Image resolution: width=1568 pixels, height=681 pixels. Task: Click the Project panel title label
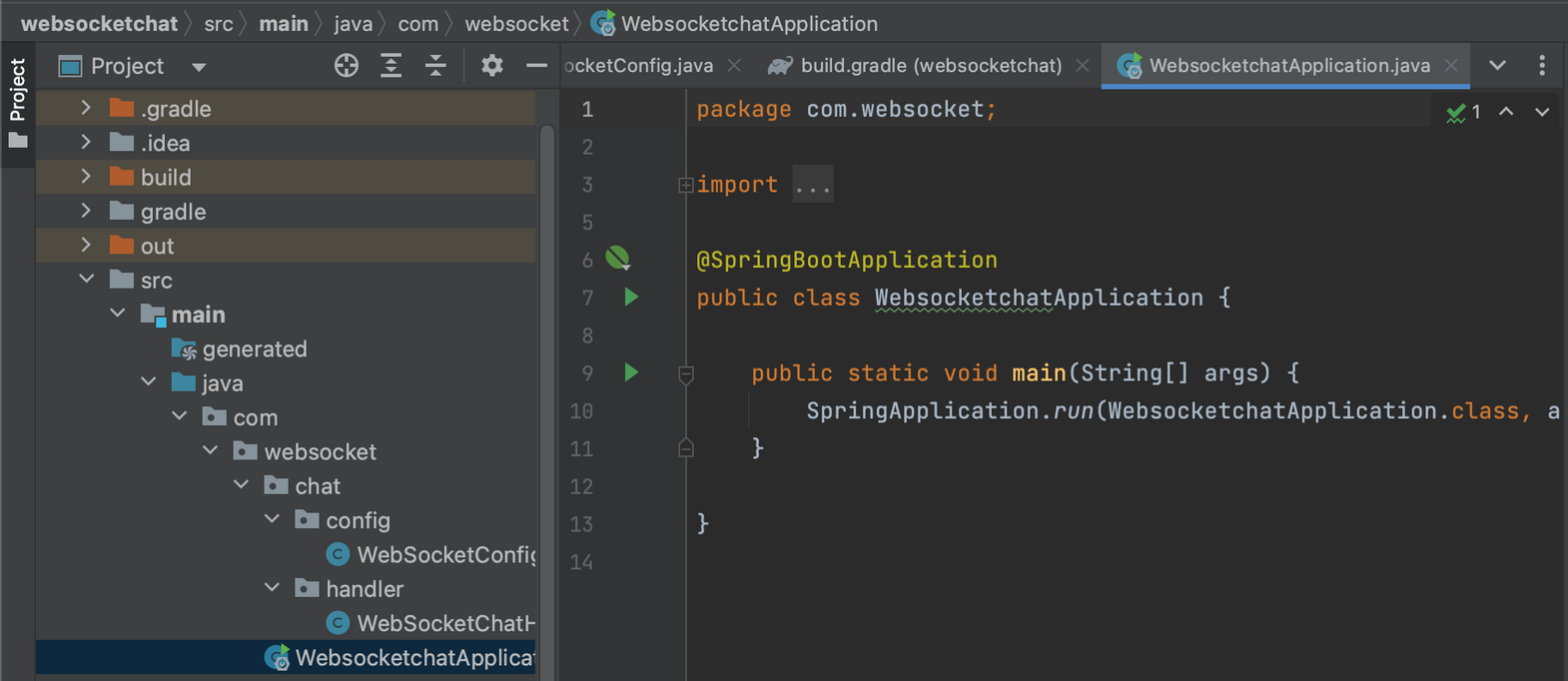[127, 66]
